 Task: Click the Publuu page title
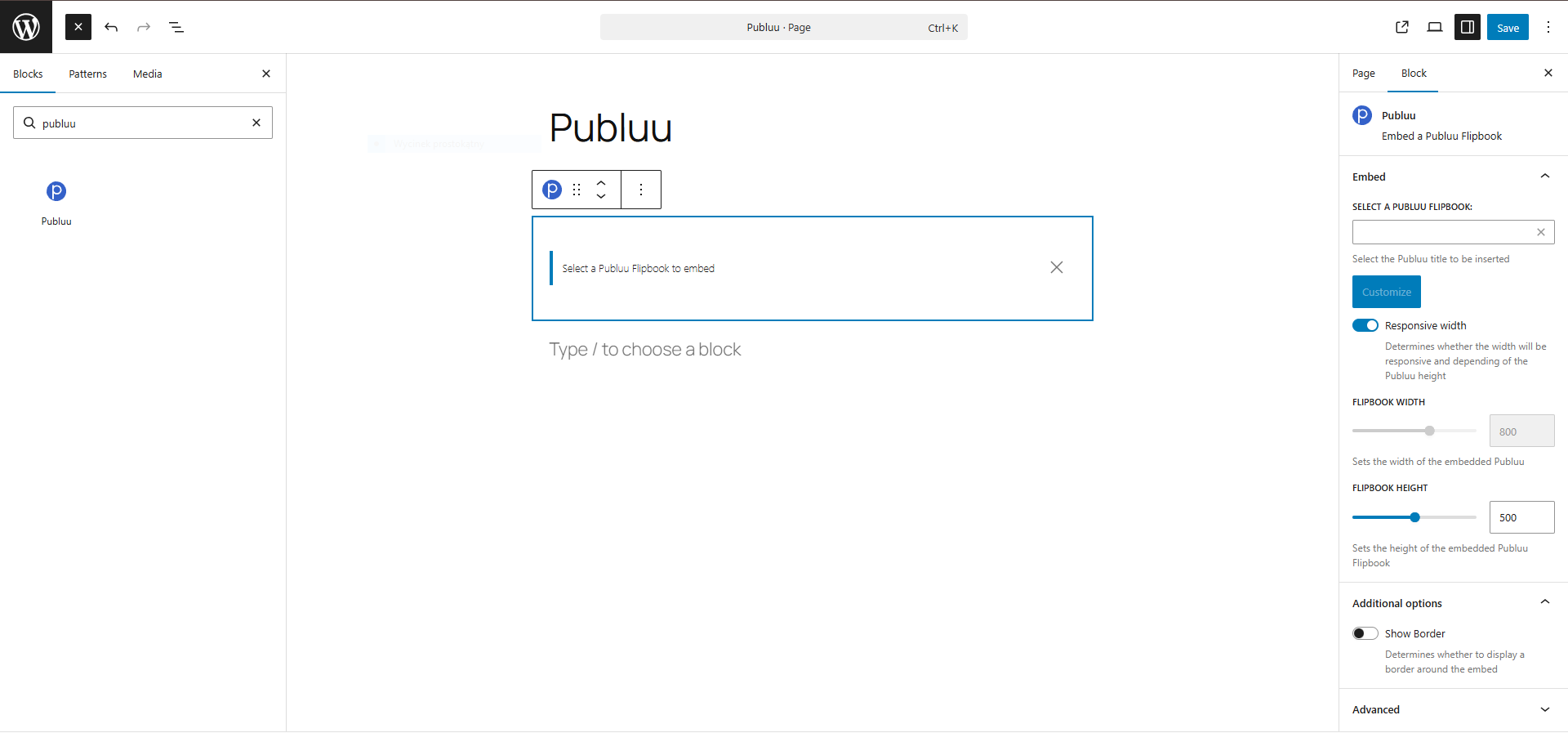[x=611, y=127]
